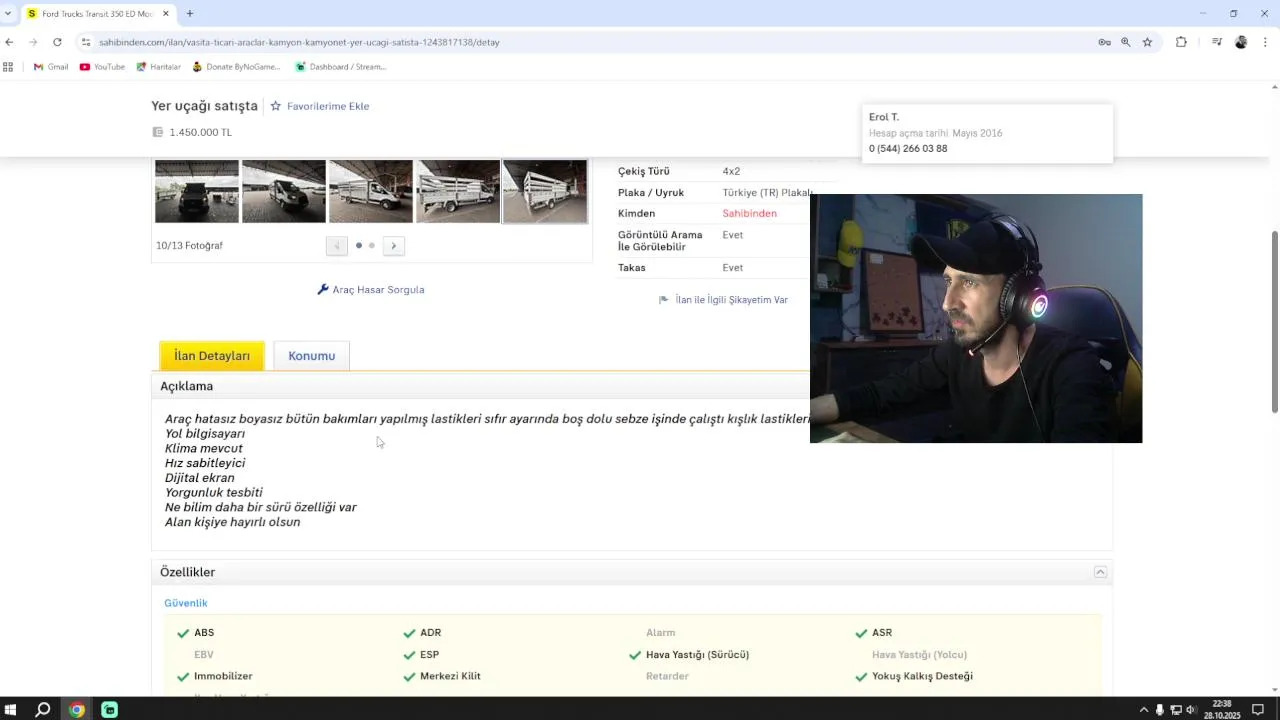Screen dimensions: 1280x720
Task: Open fifth selected truck photo thumbnail
Action: pyautogui.click(x=545, y=191)
